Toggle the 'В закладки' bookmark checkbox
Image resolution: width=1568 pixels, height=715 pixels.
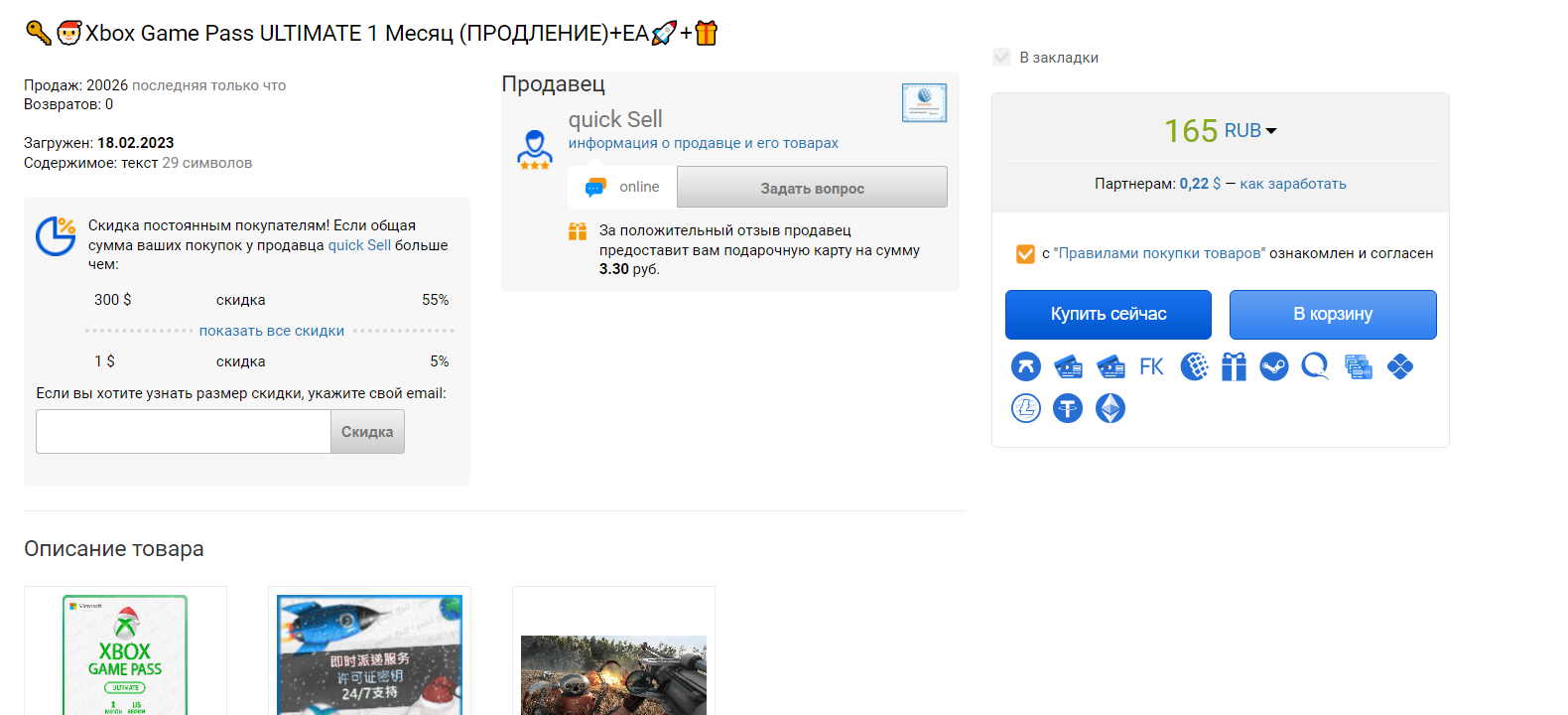coord(1001,58)
